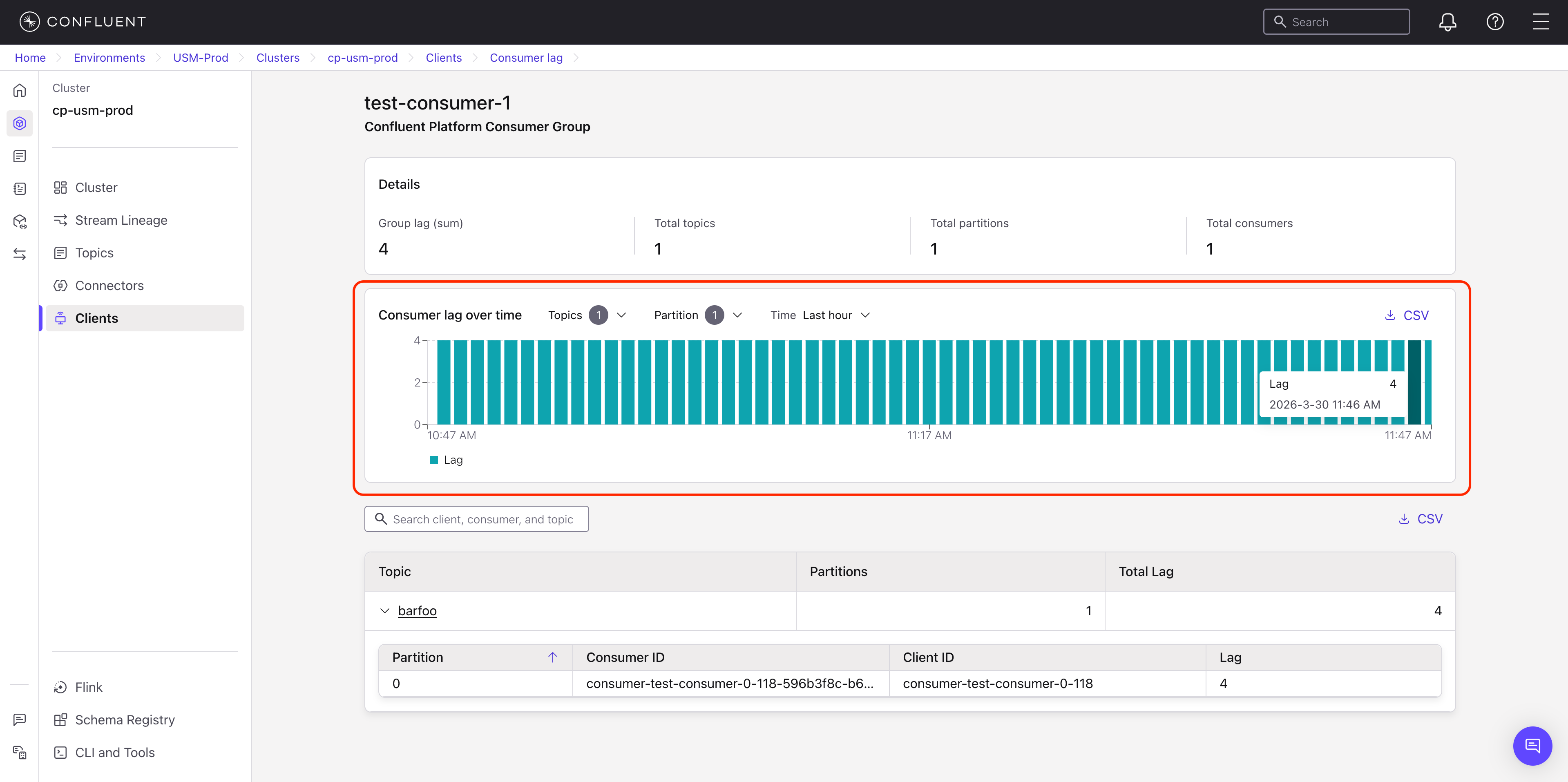
Task: Click the download icon beside the chart CSV
Action: pos(1389,315)
